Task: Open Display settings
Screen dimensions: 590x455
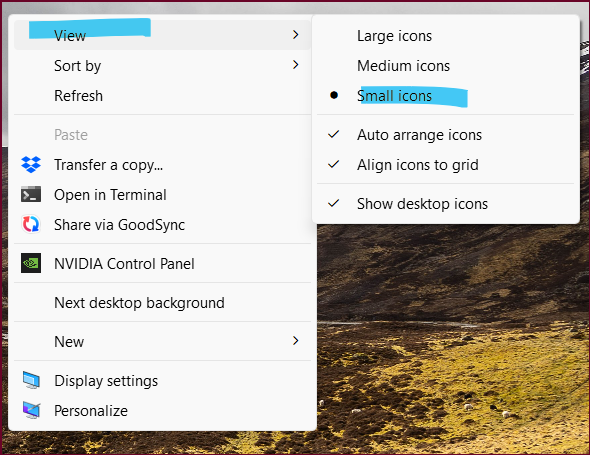Action: 162,380
